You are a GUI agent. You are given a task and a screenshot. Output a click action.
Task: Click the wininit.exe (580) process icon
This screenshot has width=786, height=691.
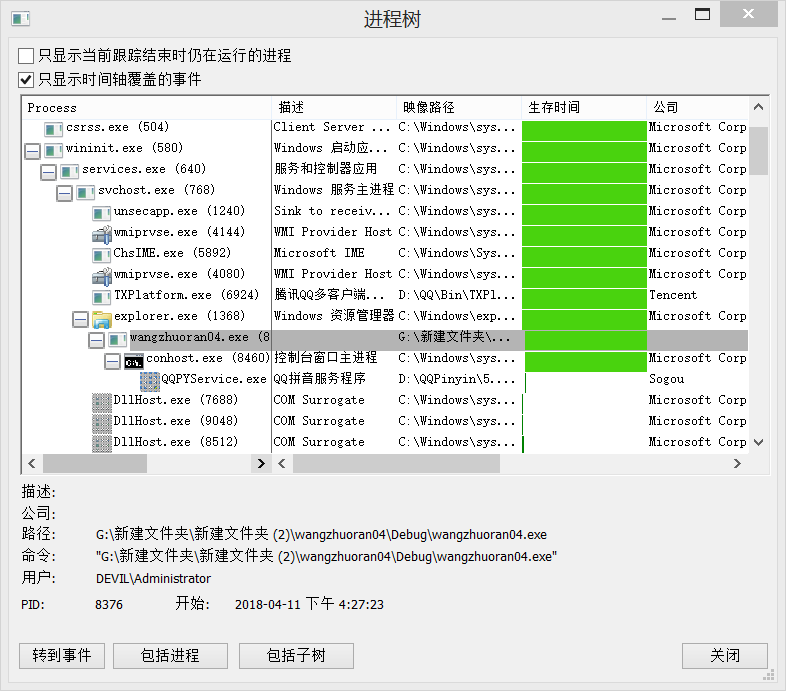(53, 150)
